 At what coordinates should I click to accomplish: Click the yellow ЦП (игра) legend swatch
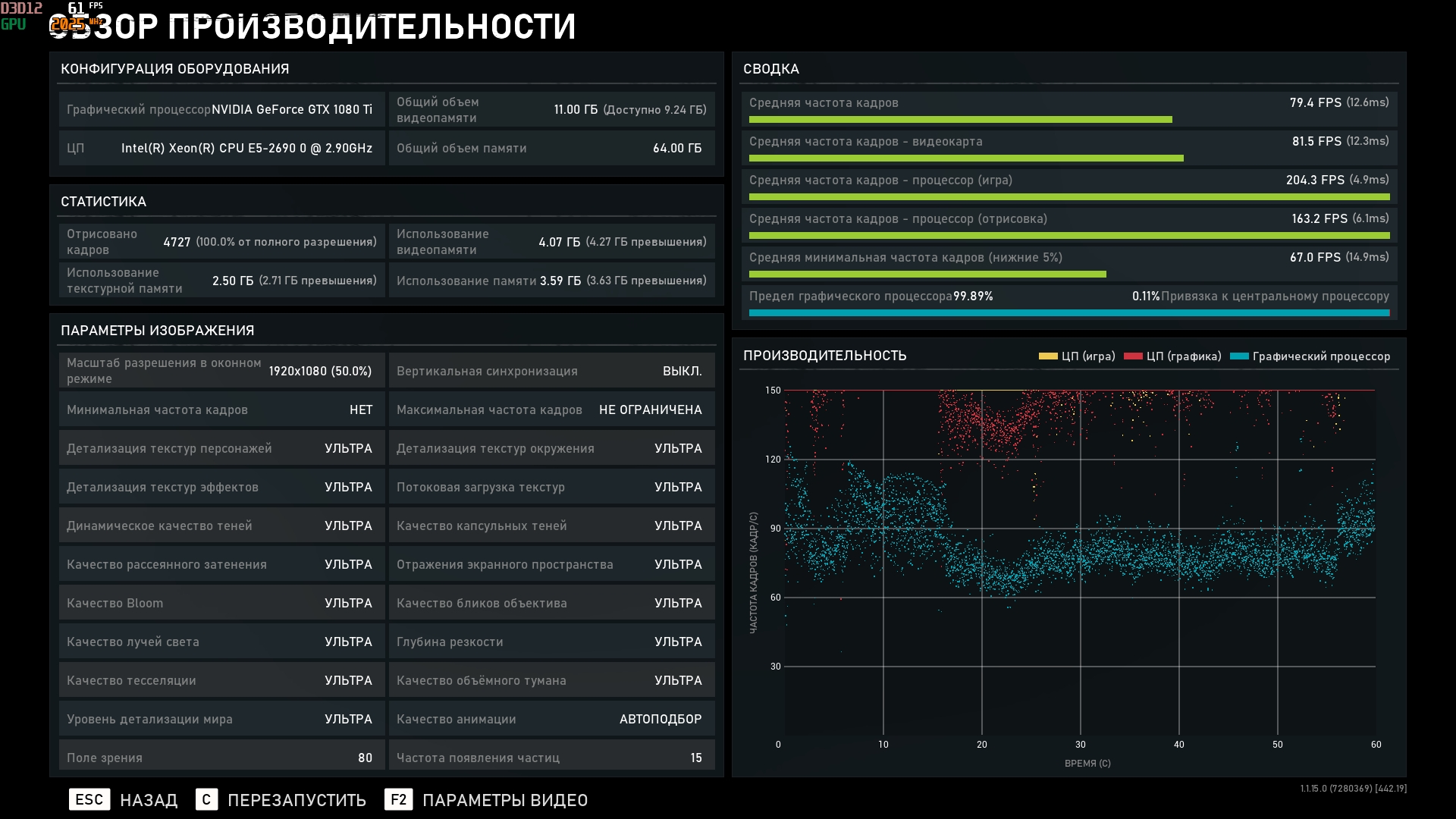pos(1048,356)
